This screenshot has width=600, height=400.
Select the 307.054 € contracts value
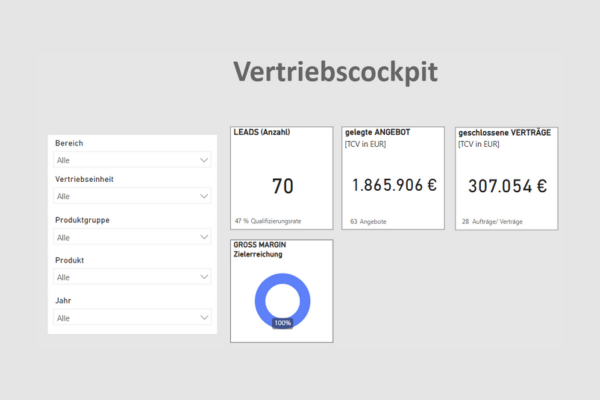(x=507, y=186)
